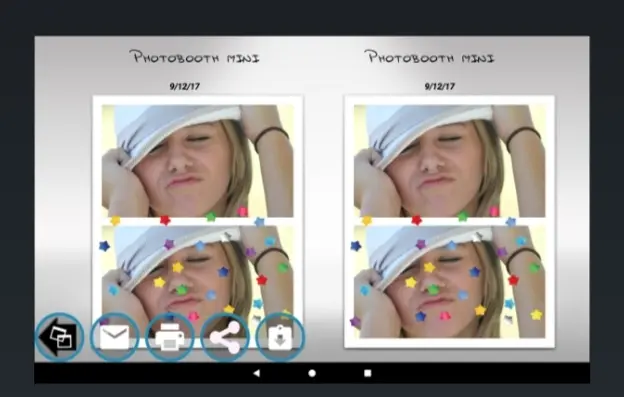The height and width of the screenshot is (397, 624).
Task: Tap the red star between left strip photos
Action: [165, 220]
